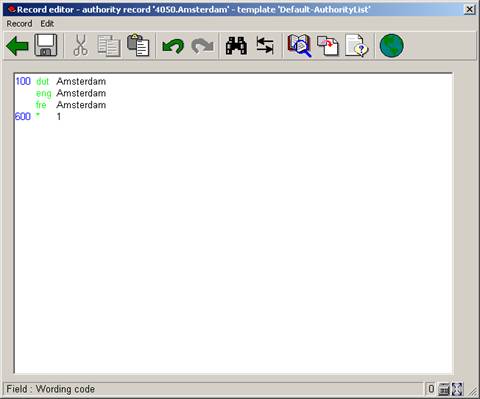Click the copy documents icon
The height and width of the screenshot is (399, 480).
tap(109, 46)
